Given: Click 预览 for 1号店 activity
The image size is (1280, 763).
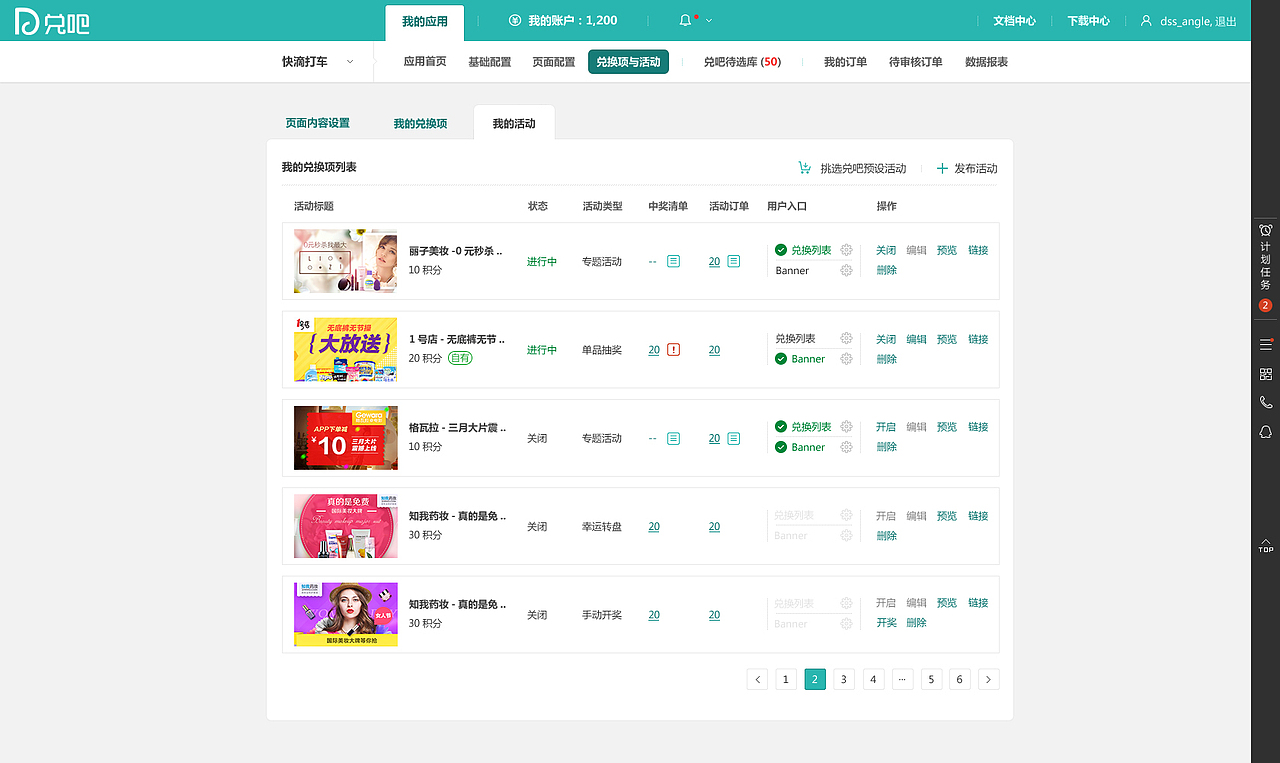Looking at the screenshot, I should 947,339.
